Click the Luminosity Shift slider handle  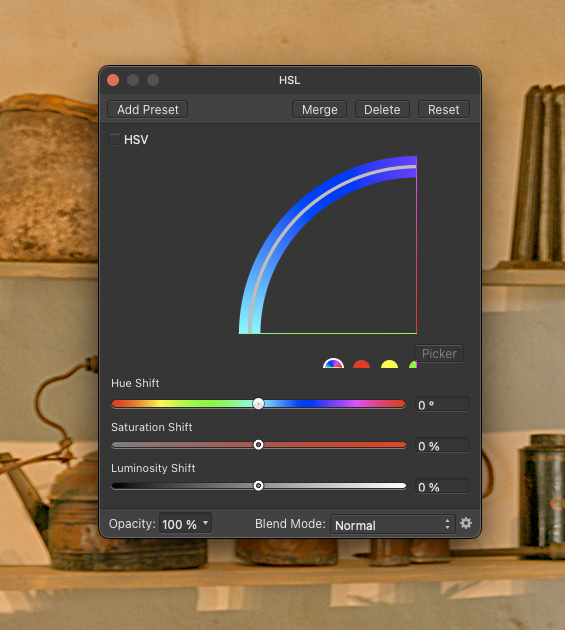[x=258, y=486]
